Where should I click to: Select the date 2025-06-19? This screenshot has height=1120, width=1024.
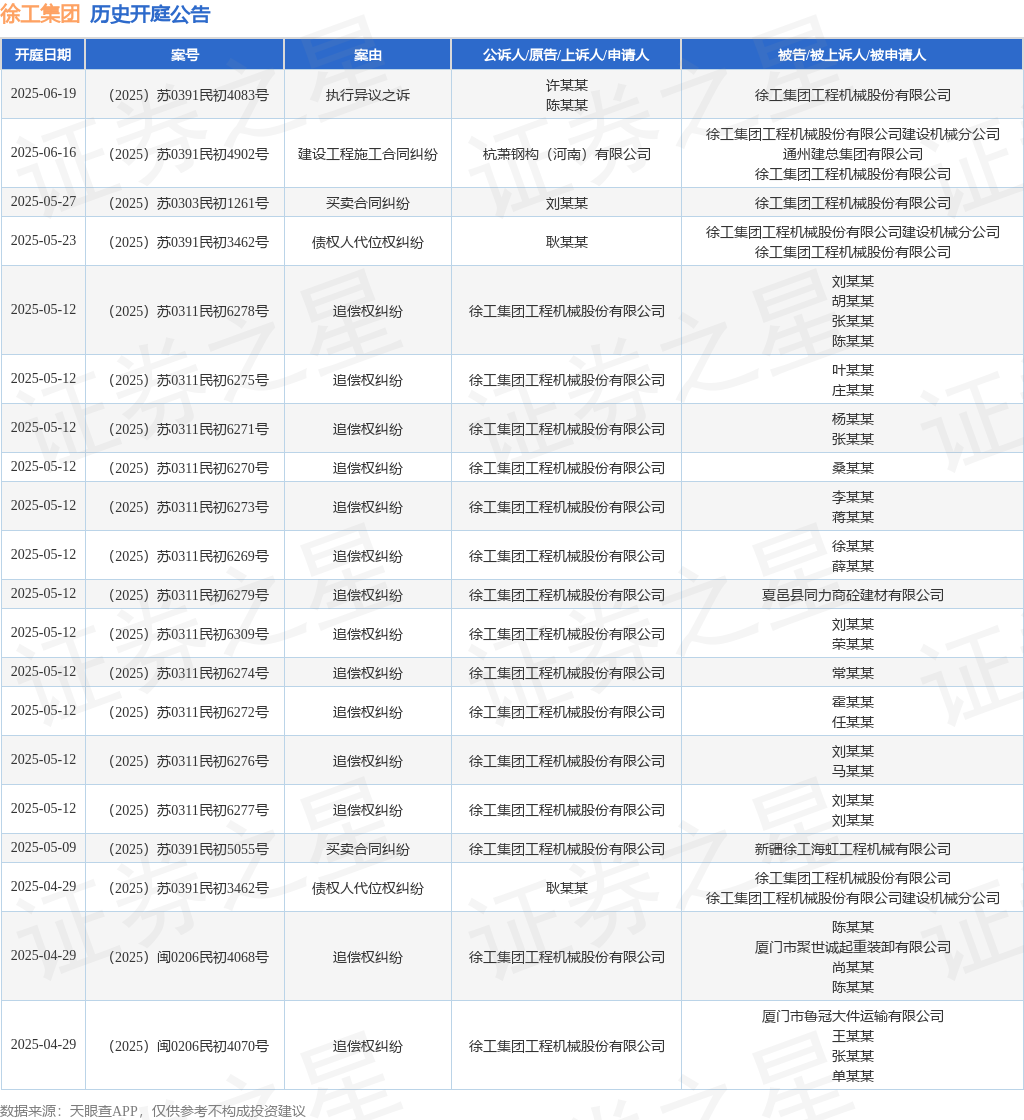tap(44, 94)
